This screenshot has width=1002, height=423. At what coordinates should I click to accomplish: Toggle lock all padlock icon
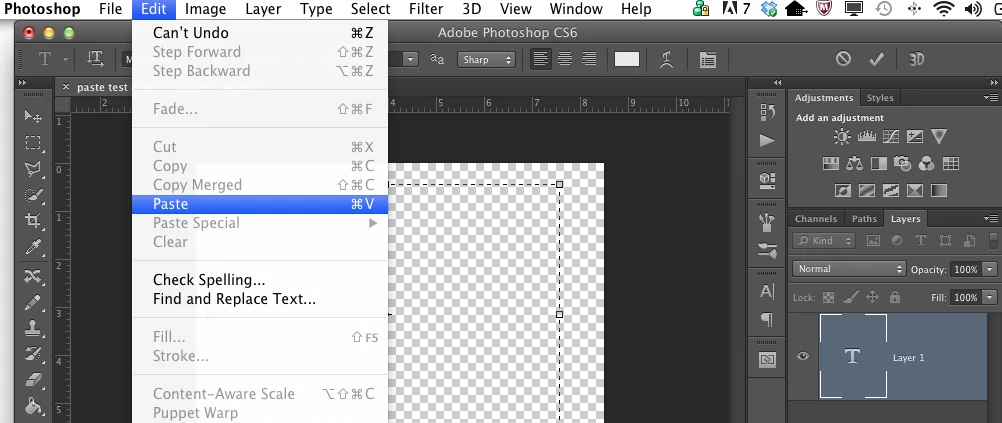895,297
